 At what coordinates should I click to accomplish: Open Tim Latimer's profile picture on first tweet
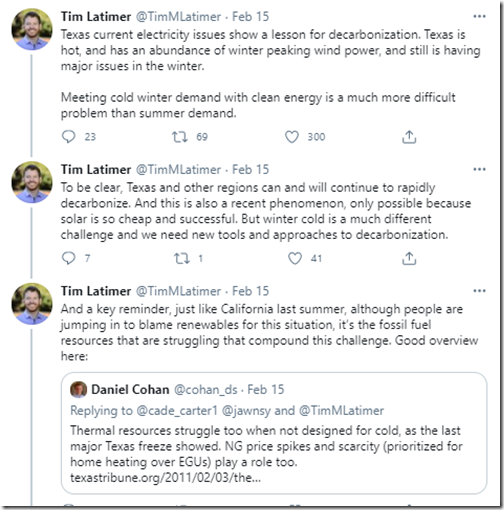tap(32, 30)
